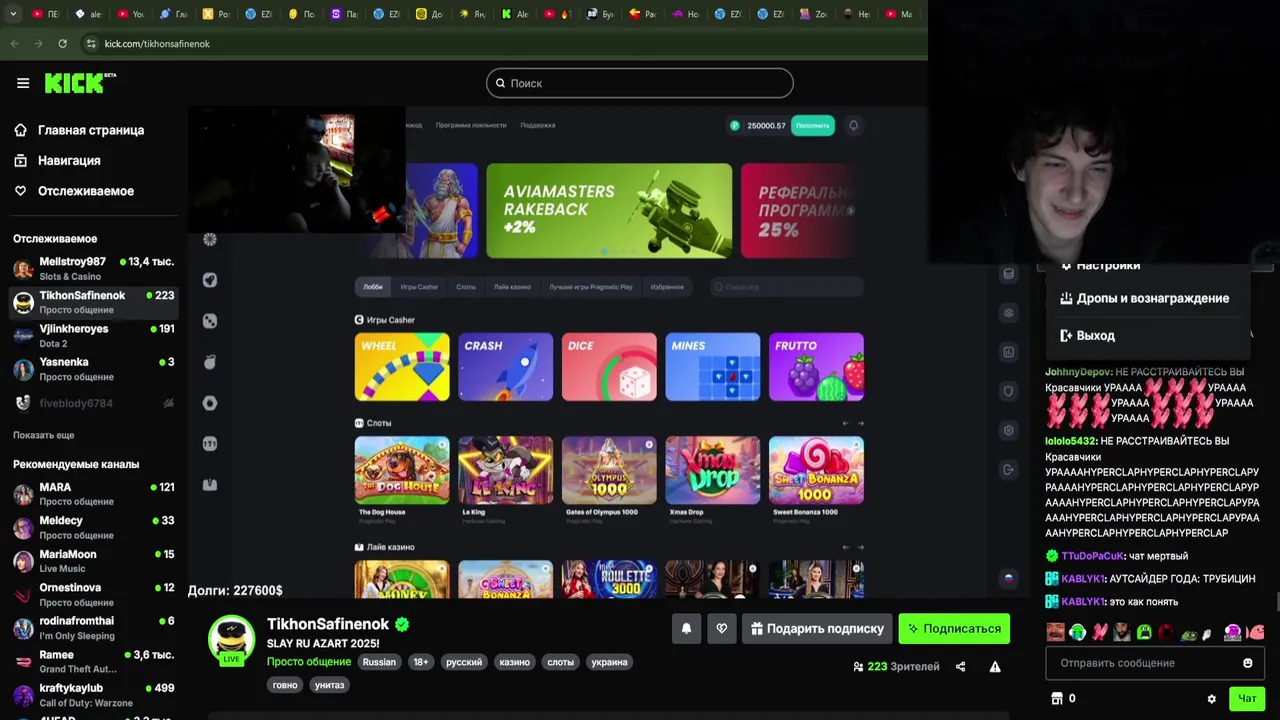Switch to Лобби casino tab
The height and width of the screenshot is (720, 1280).
click(x=373, y=287)
